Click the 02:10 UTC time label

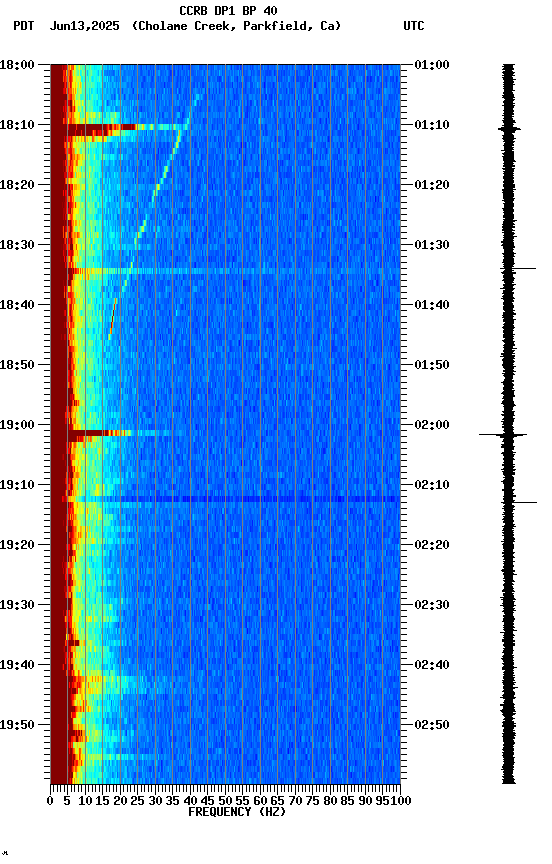[432, 485]
